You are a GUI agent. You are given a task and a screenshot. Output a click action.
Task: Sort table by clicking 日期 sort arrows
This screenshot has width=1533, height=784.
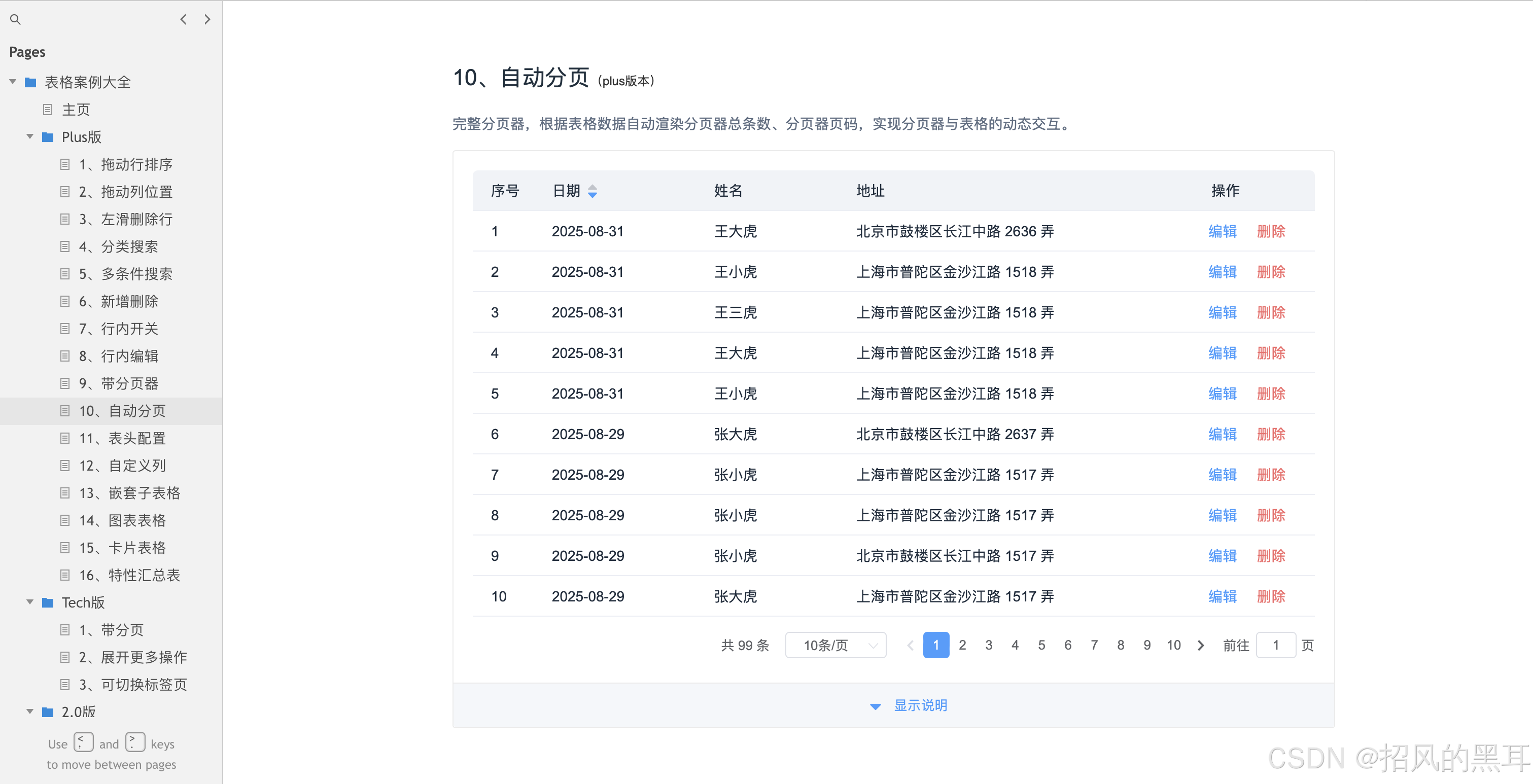592,191
